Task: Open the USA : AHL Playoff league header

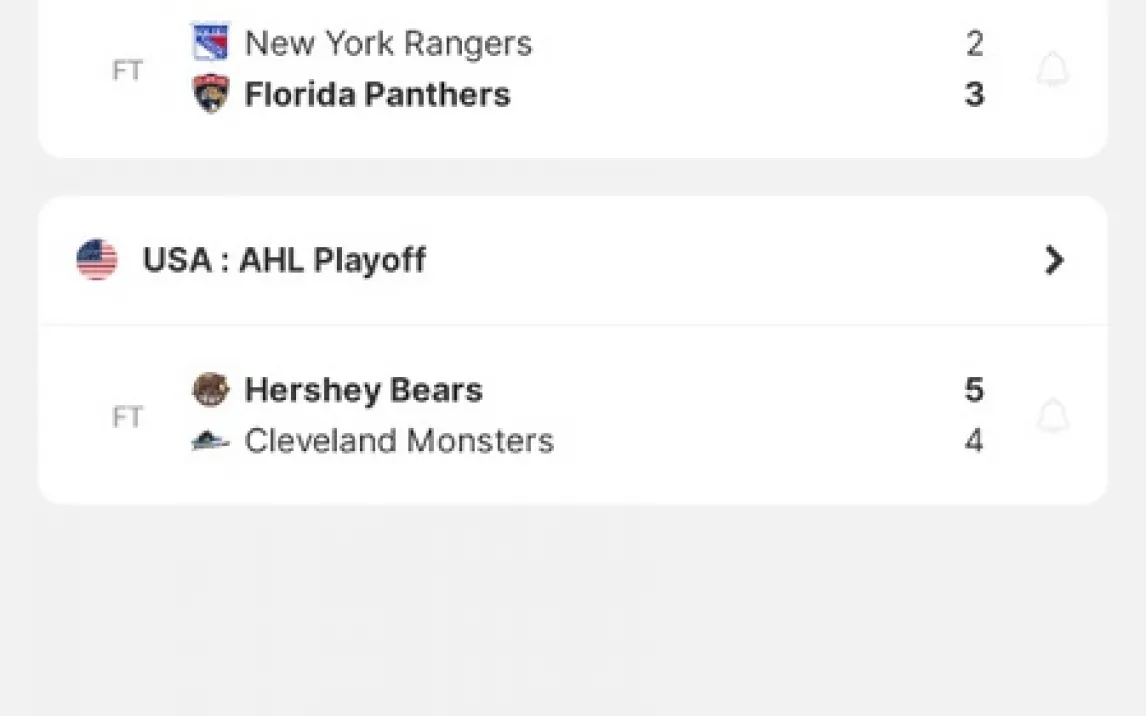Action: [x=284, y=260]
